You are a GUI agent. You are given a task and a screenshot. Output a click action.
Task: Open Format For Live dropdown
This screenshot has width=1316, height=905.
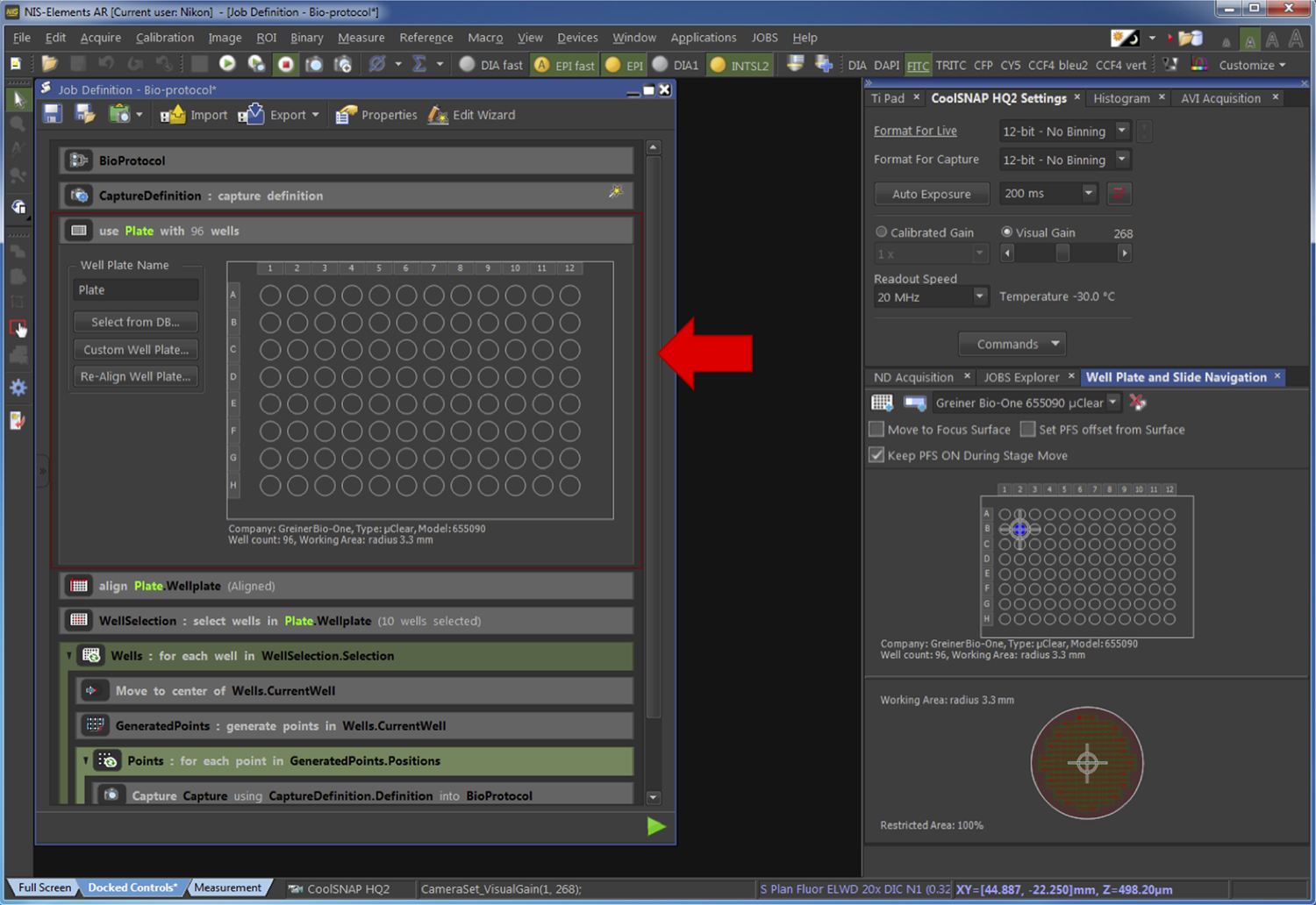click(1122, 131)
